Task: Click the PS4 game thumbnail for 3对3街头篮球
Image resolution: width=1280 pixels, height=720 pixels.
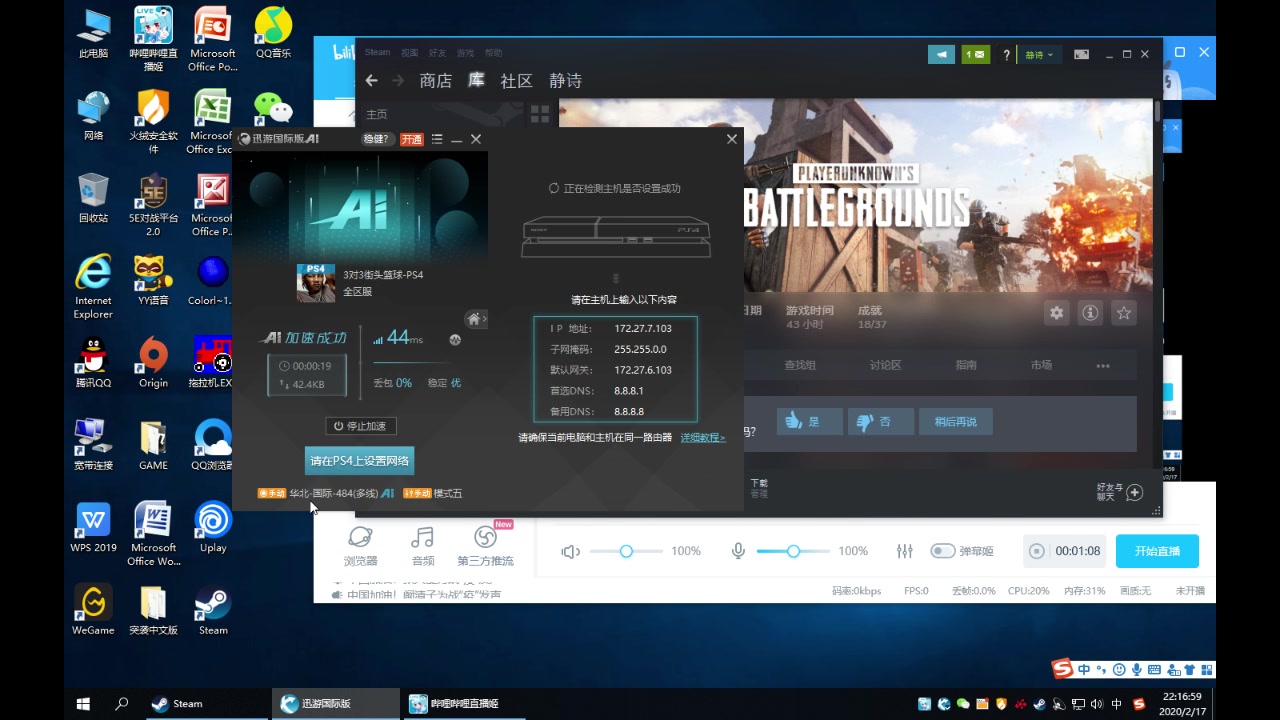Action: (x=316, y=283)
